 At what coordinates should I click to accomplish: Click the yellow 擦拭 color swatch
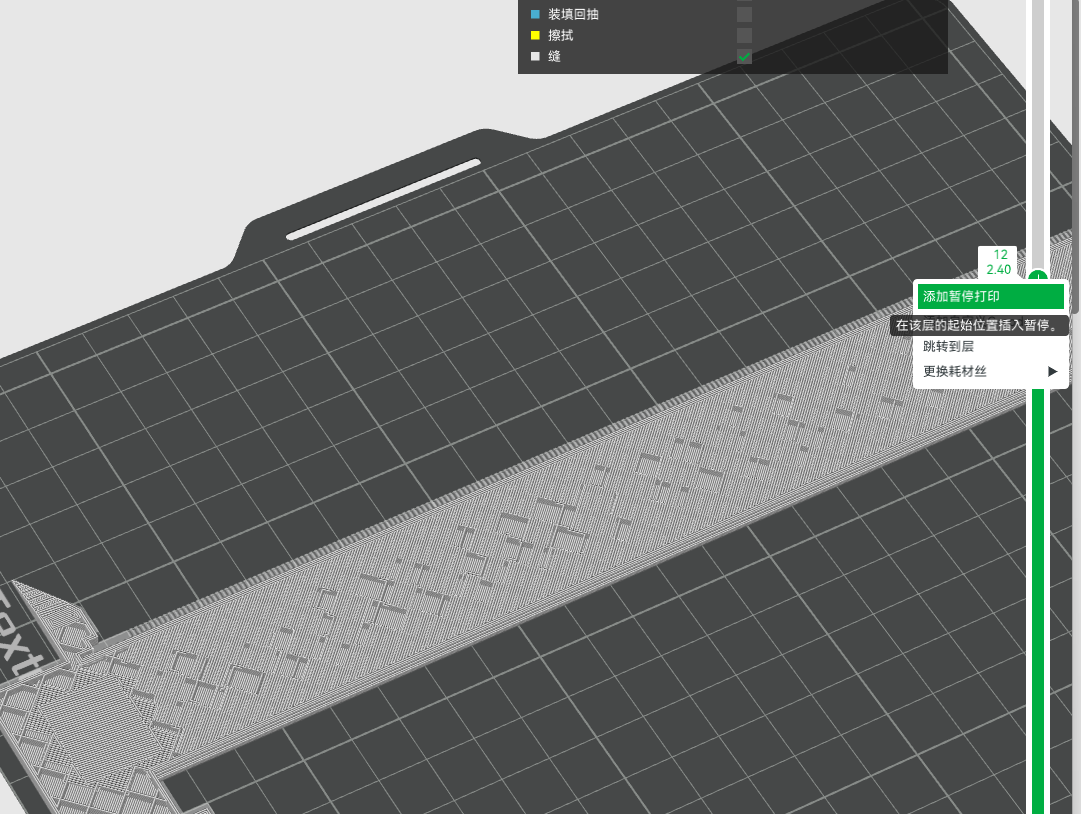pos(535,35)
